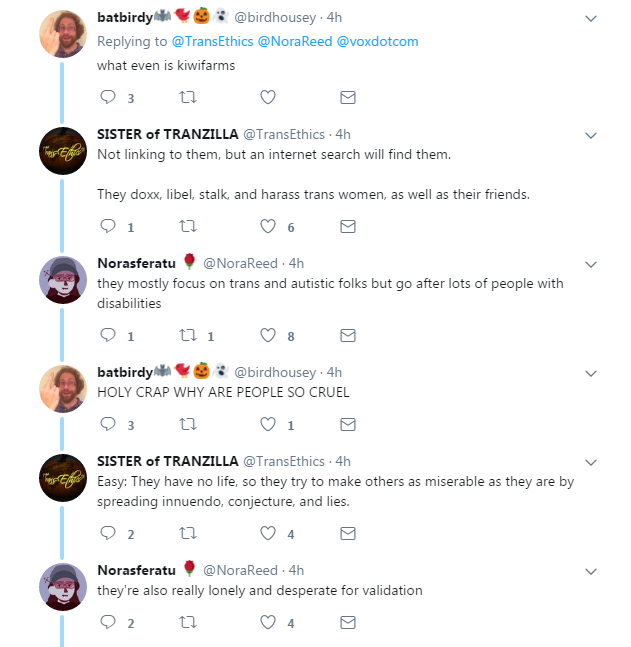Open the @voxdotcom mention link

click(x=377, y=41)
